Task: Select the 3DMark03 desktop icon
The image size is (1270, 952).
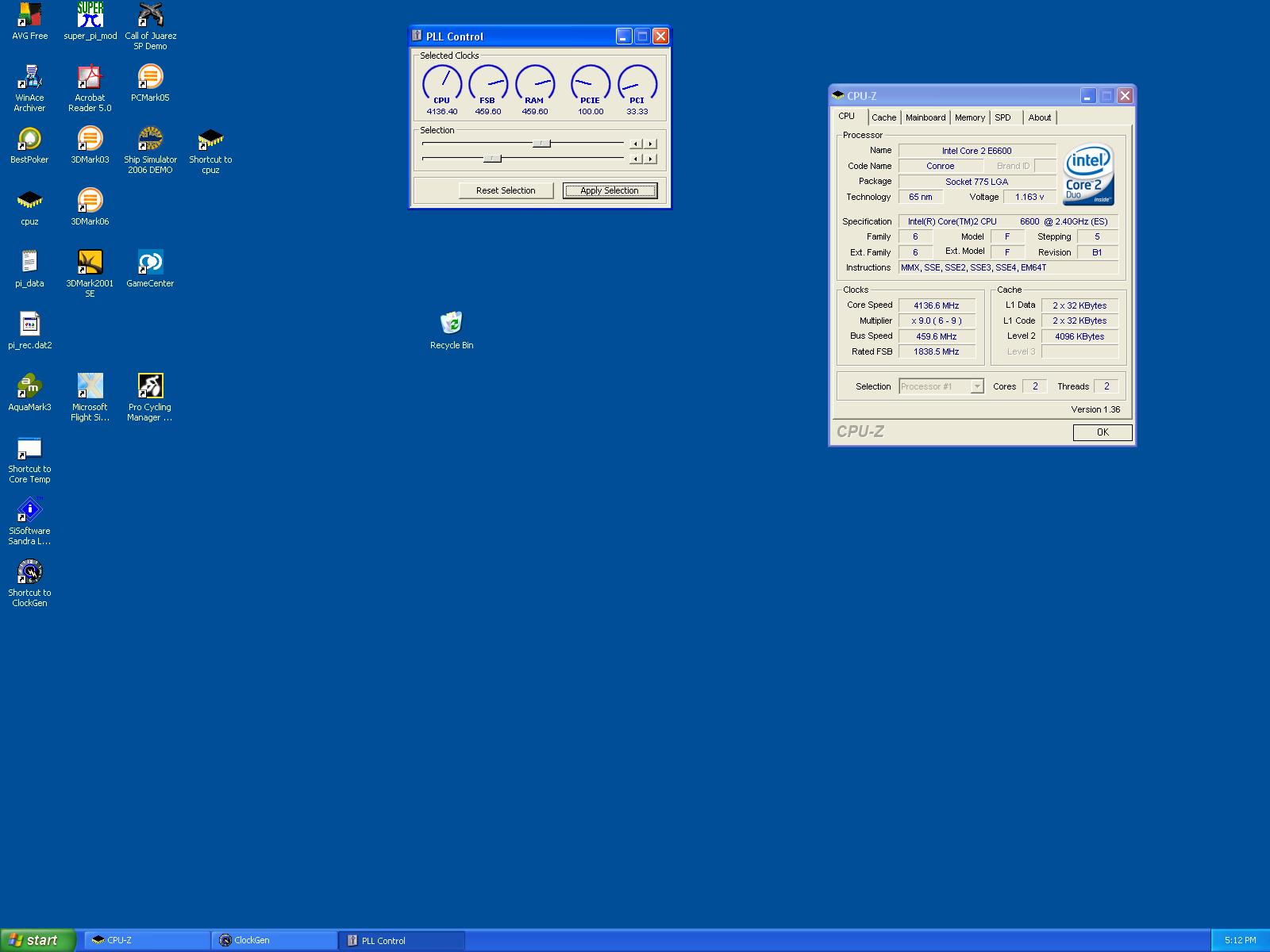Action: pos(90,145)
